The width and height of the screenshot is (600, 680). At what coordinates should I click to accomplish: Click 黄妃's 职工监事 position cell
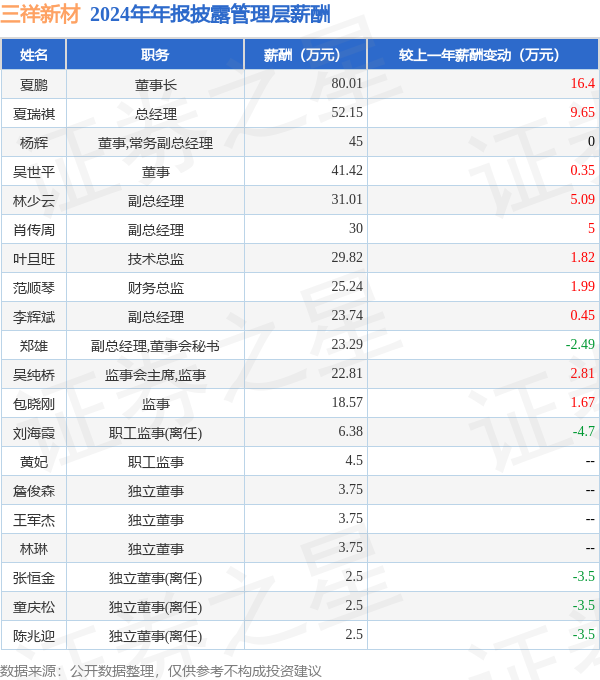click(156, 462)
